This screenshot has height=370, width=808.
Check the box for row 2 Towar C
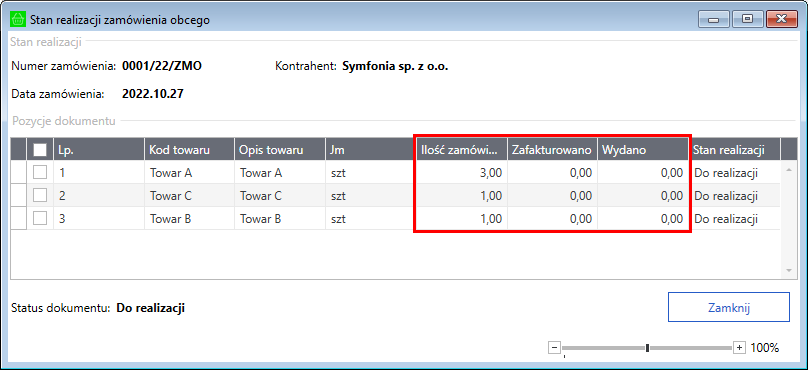click(40, 196)
